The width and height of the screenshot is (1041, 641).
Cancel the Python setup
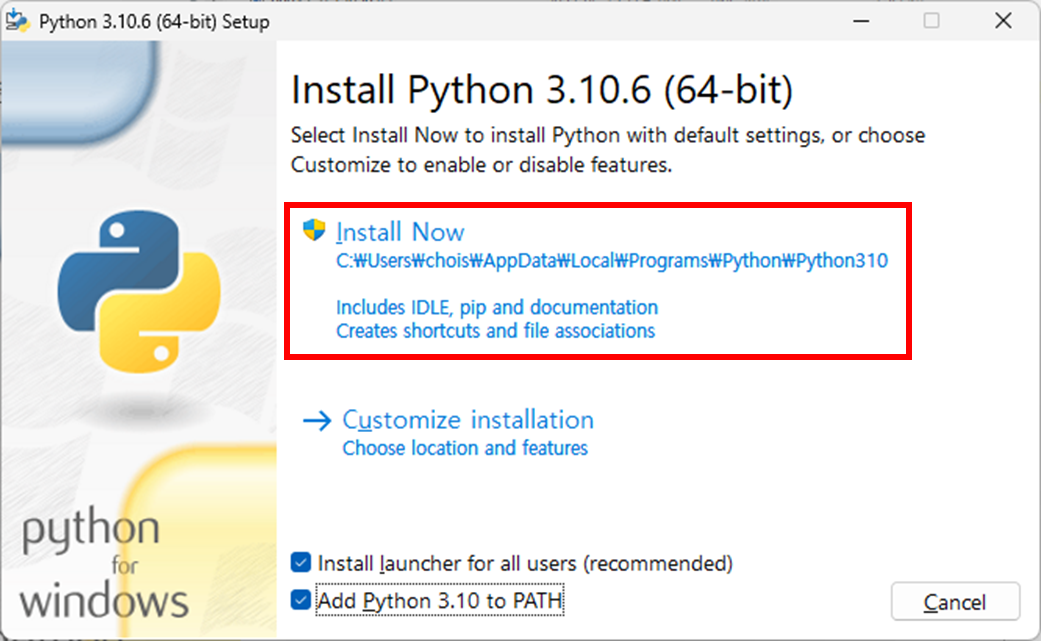point(955,602)
